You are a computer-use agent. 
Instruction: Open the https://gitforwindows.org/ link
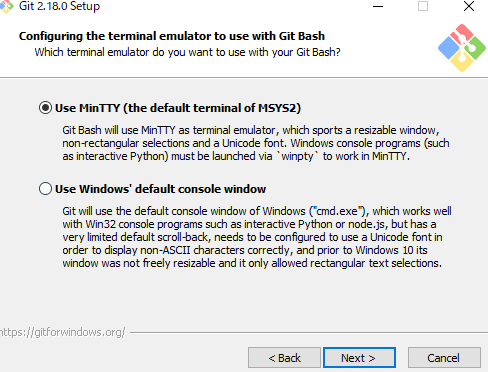click(x=62, y=332)
